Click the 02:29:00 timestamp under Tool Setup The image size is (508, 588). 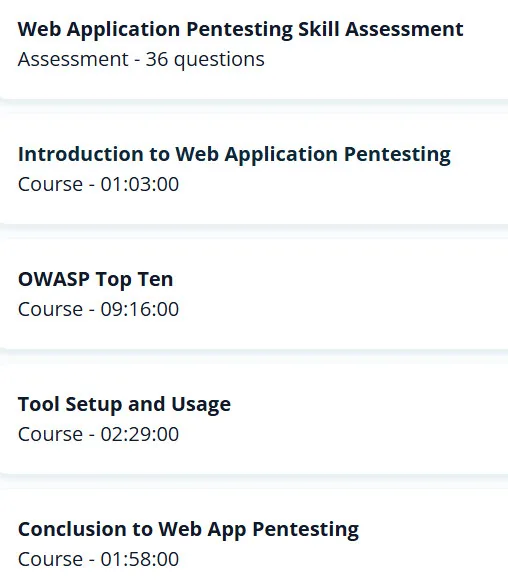point(140,434)
